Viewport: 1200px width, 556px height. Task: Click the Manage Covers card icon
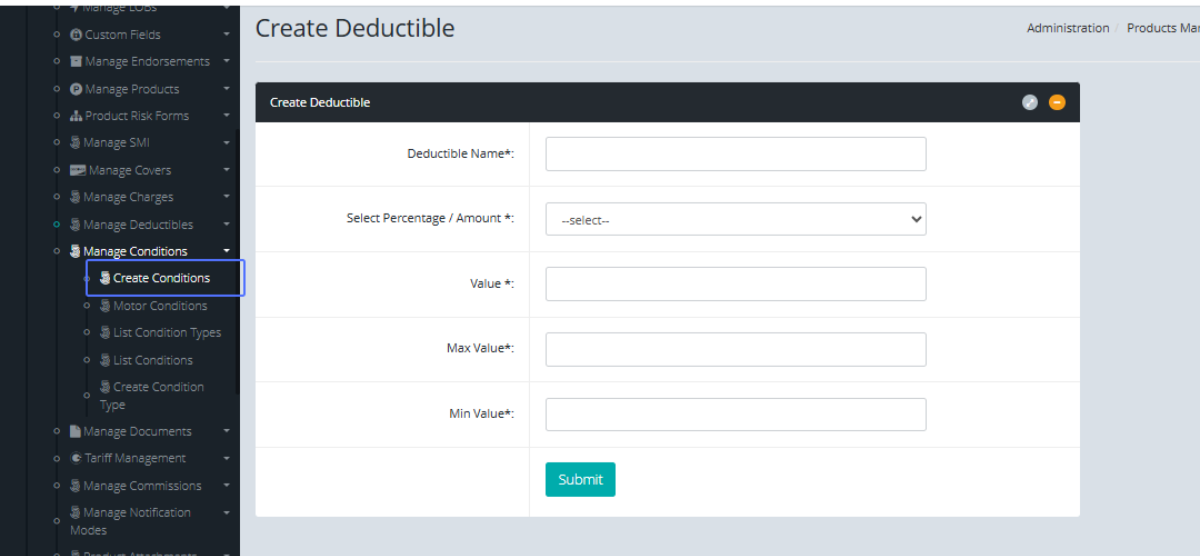click(78, 171)
